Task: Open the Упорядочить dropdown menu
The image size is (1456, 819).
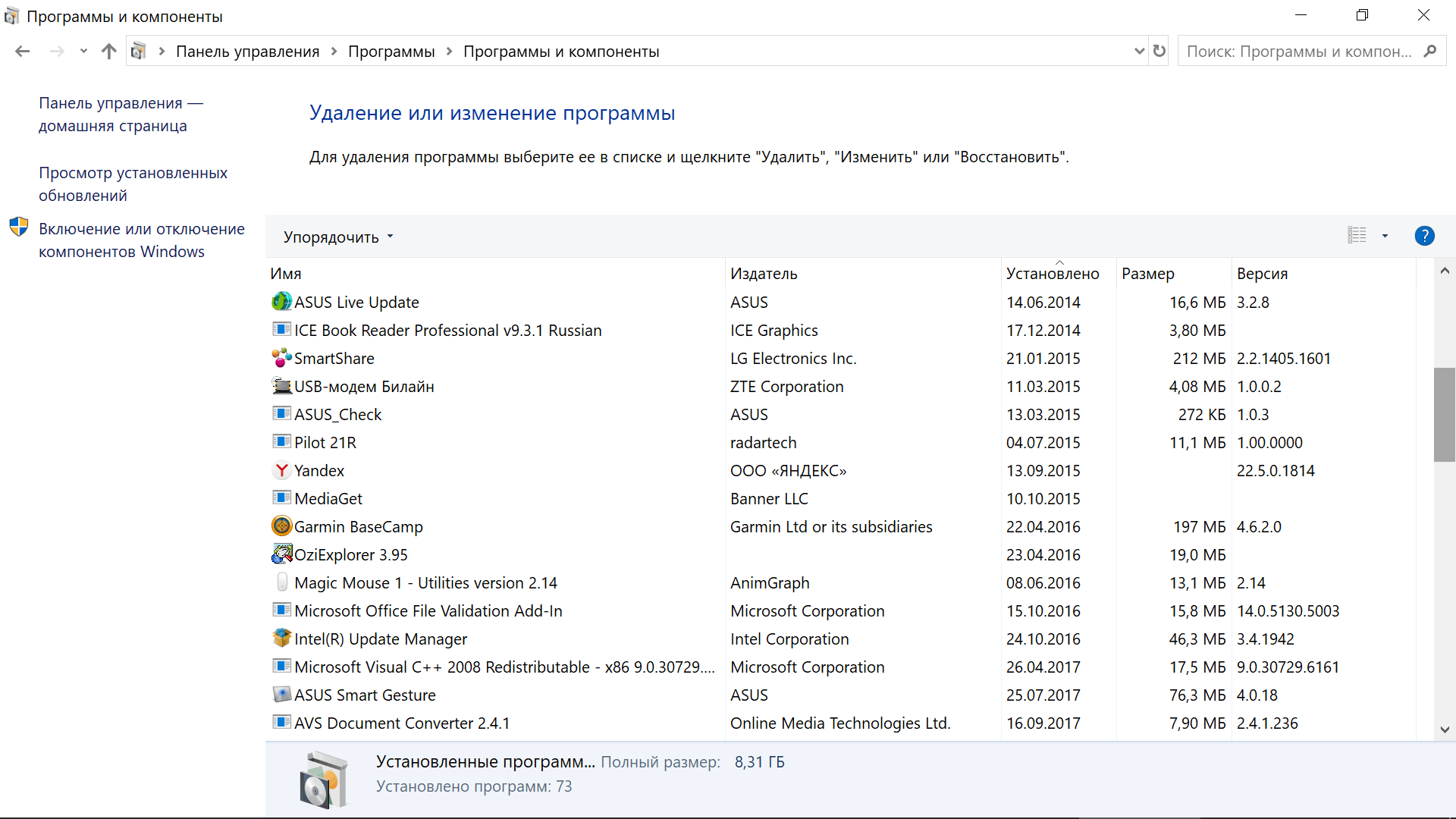Action: tap(338, 237)
